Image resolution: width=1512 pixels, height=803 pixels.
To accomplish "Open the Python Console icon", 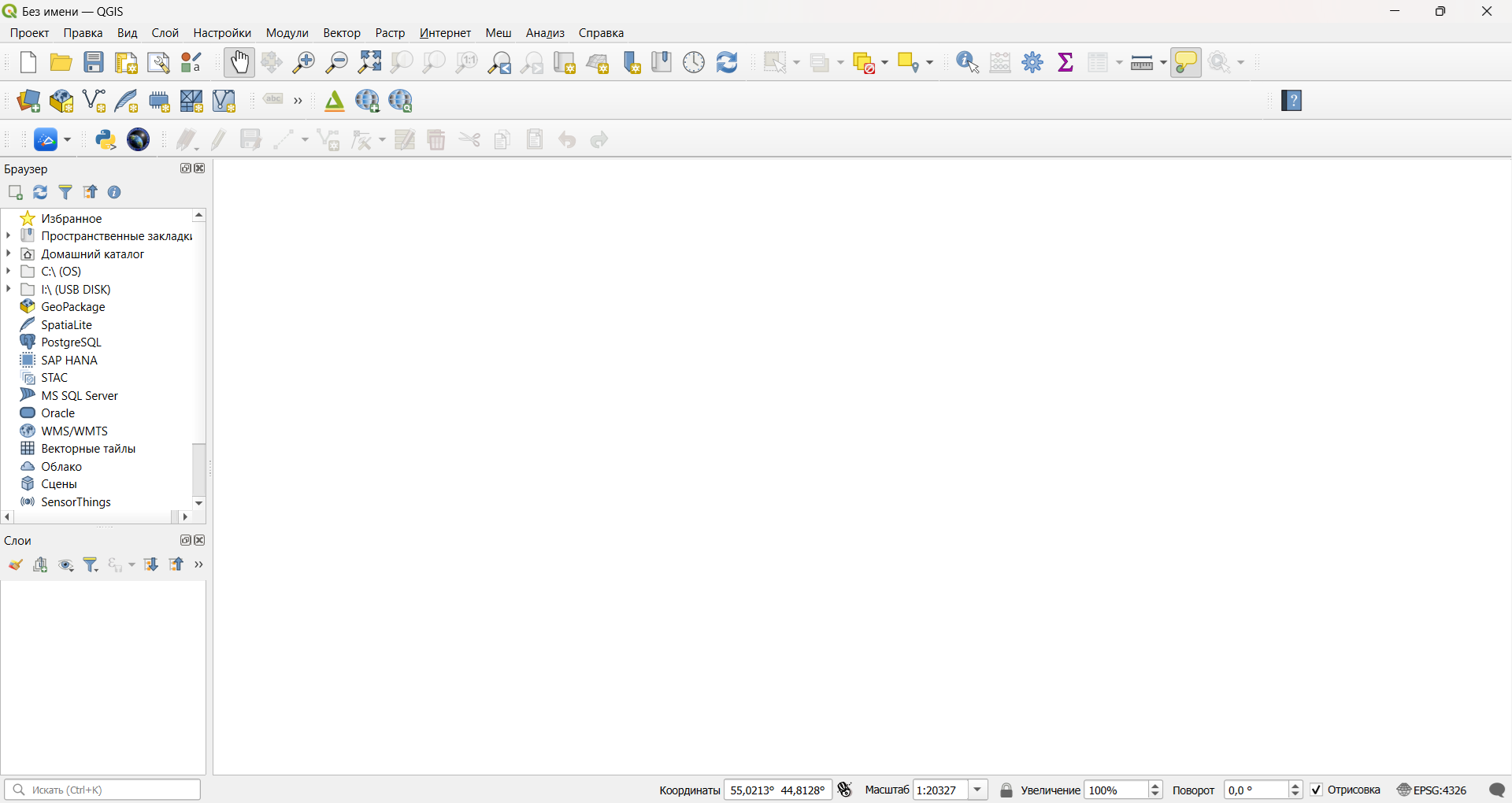I will click(106, 140).
